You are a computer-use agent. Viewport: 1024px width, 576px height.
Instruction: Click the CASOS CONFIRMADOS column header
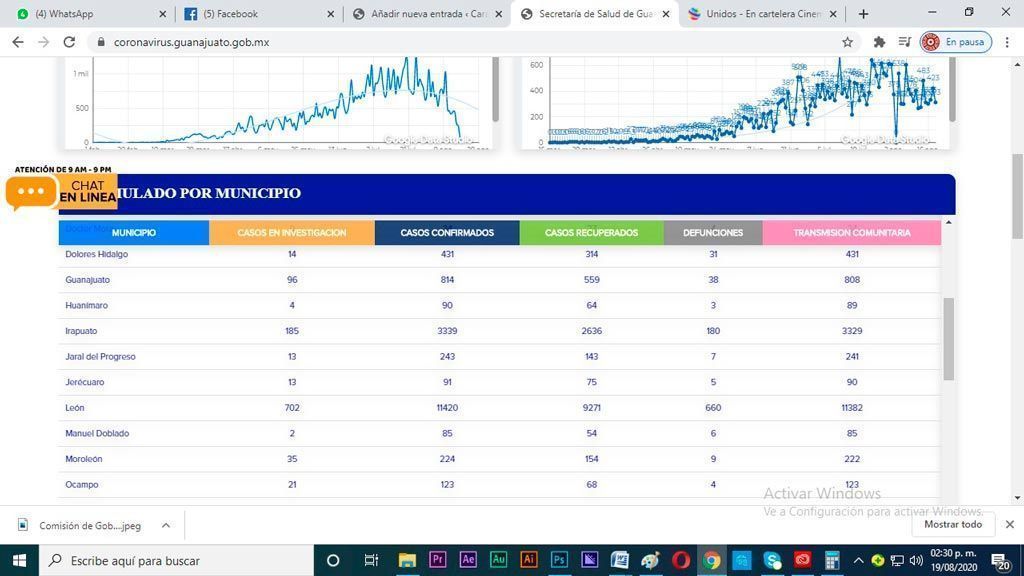click(x=447, y=232)
